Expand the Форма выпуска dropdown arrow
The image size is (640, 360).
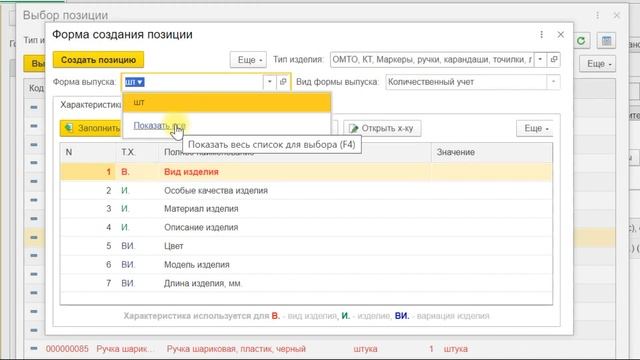(269, 82)
